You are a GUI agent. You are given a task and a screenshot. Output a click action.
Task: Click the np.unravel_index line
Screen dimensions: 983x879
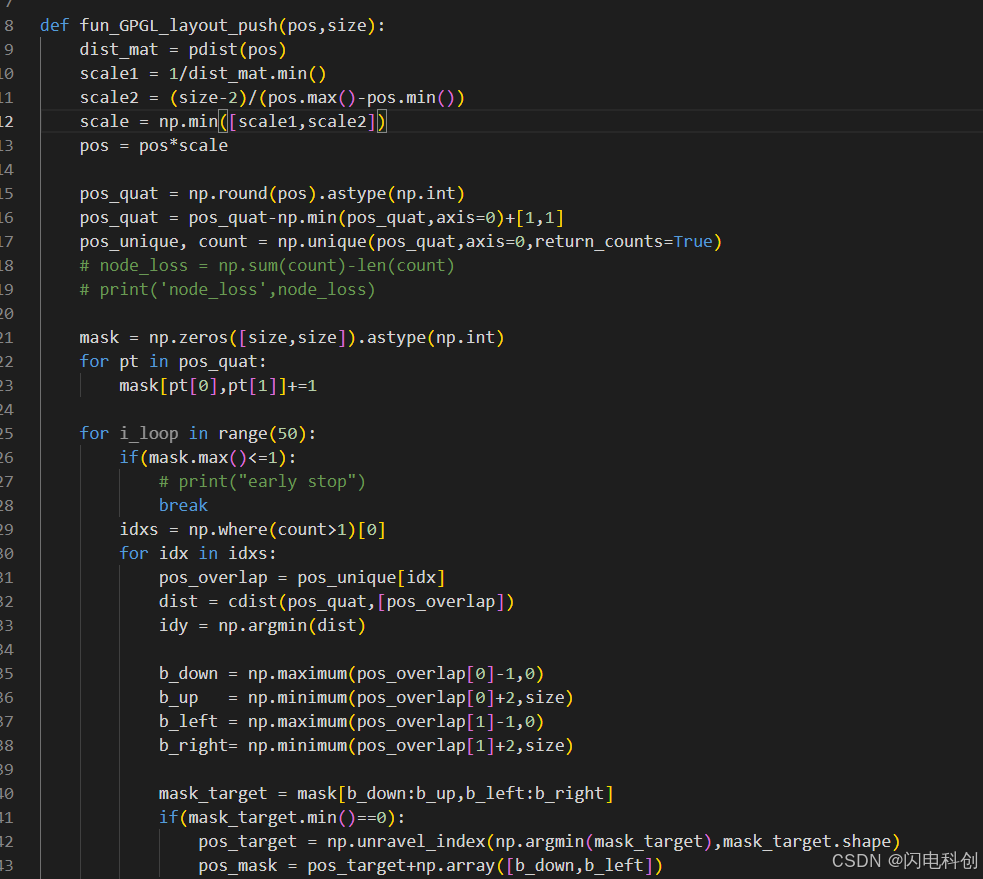pyautogui.click(x=549, y=841)
